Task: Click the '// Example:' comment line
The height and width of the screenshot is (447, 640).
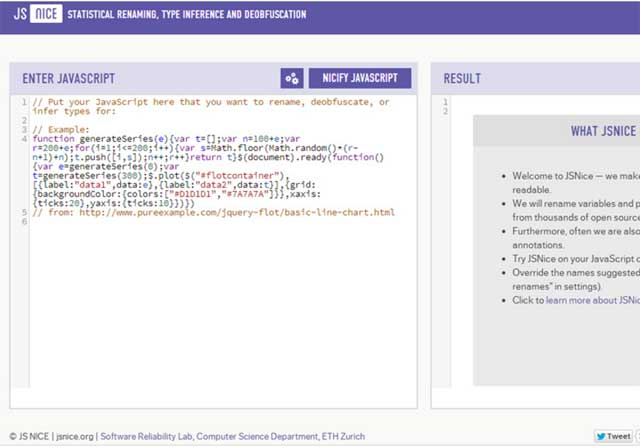Action: click(60, 129)
